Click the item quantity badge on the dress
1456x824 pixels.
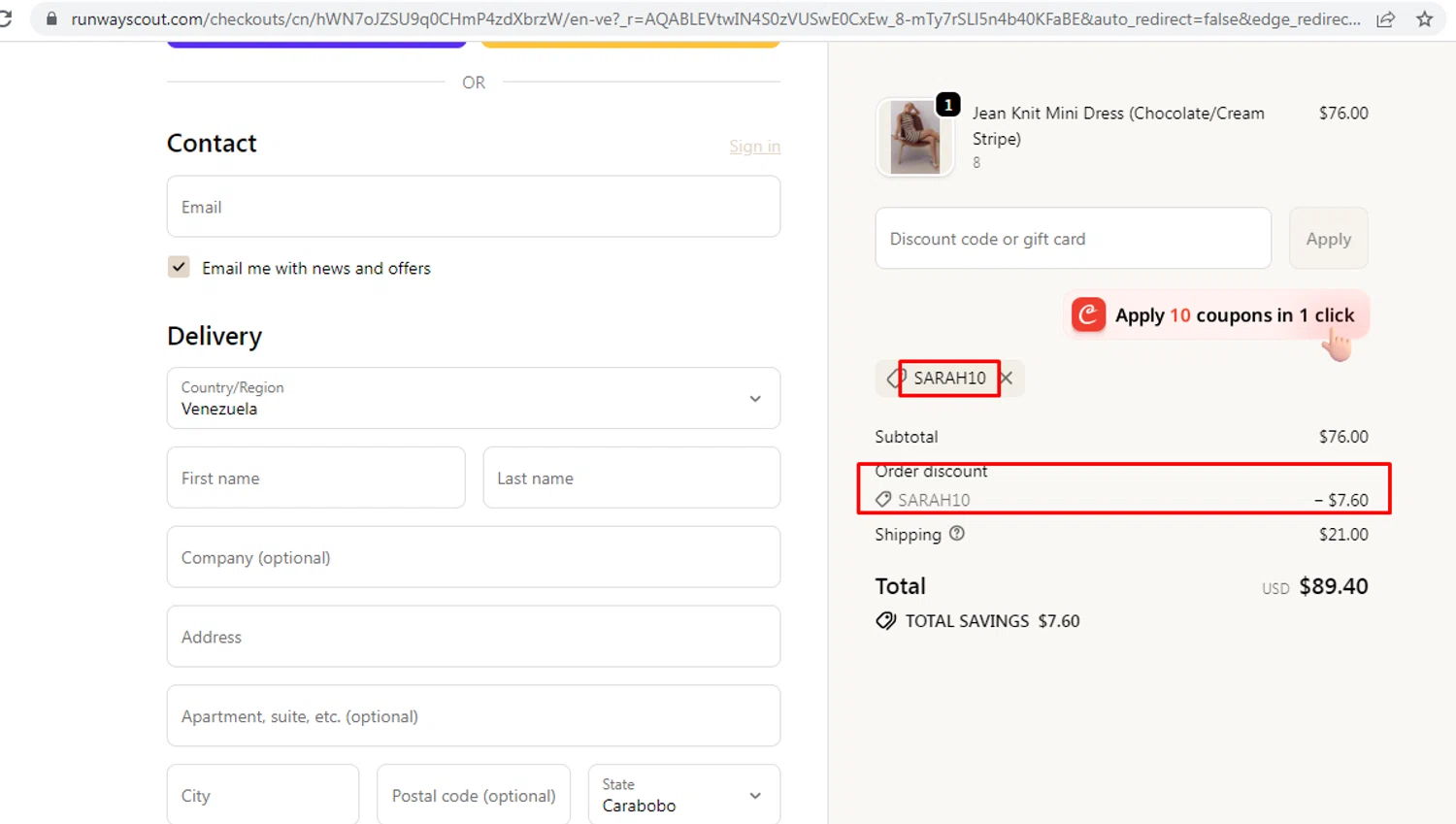(x=948, y=104)
